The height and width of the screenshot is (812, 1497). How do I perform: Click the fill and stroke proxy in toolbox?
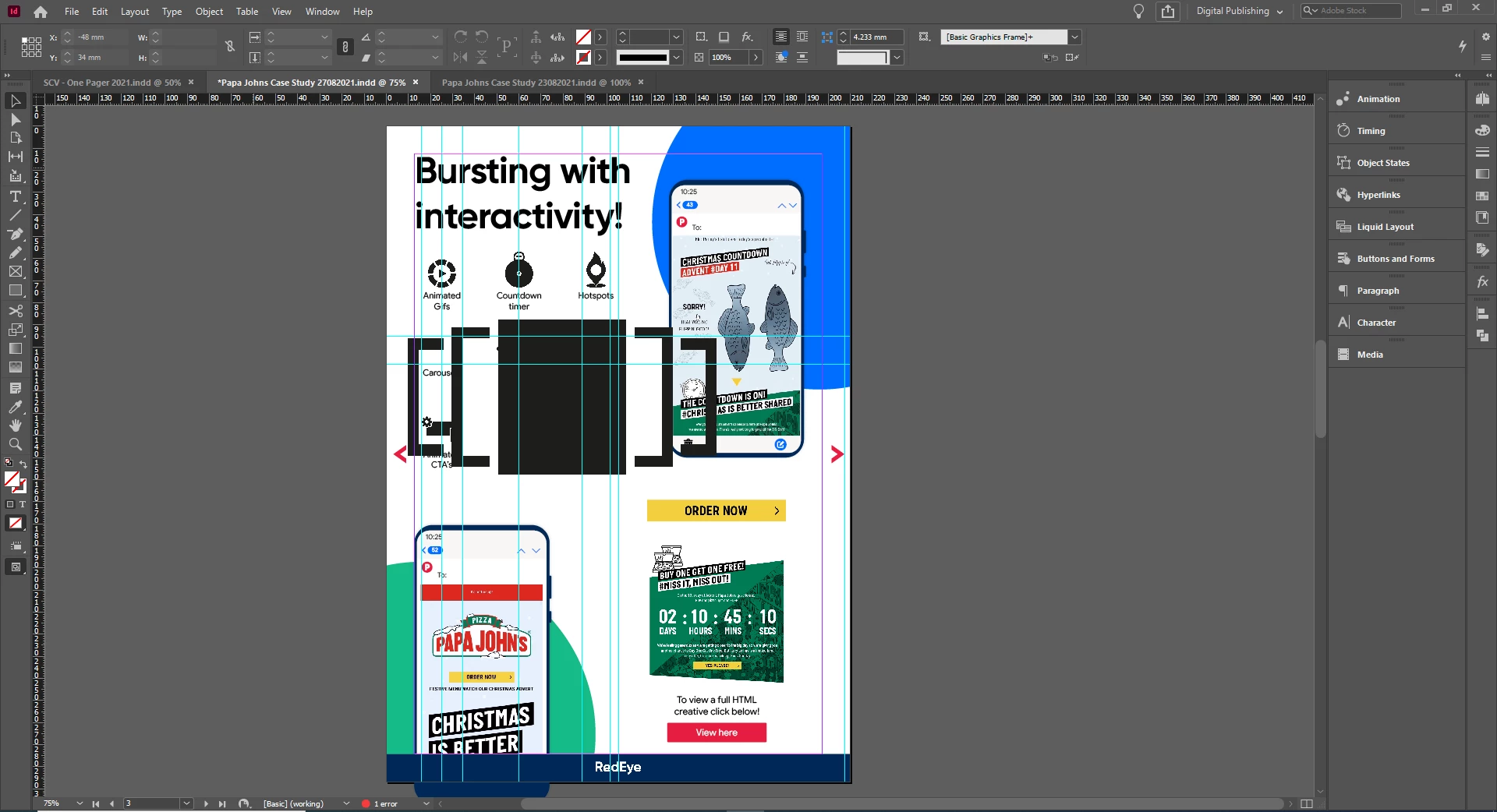15,483
